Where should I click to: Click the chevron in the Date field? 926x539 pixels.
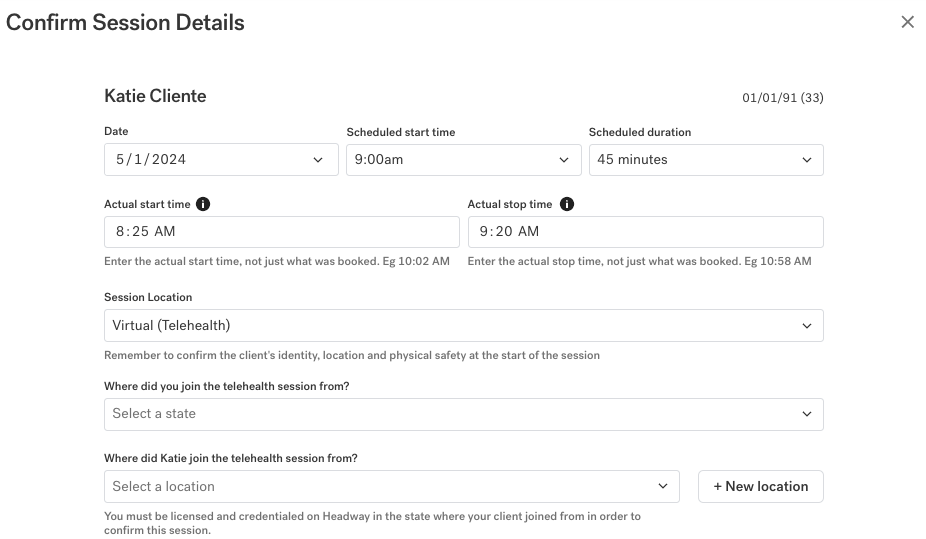pos(318,160)
